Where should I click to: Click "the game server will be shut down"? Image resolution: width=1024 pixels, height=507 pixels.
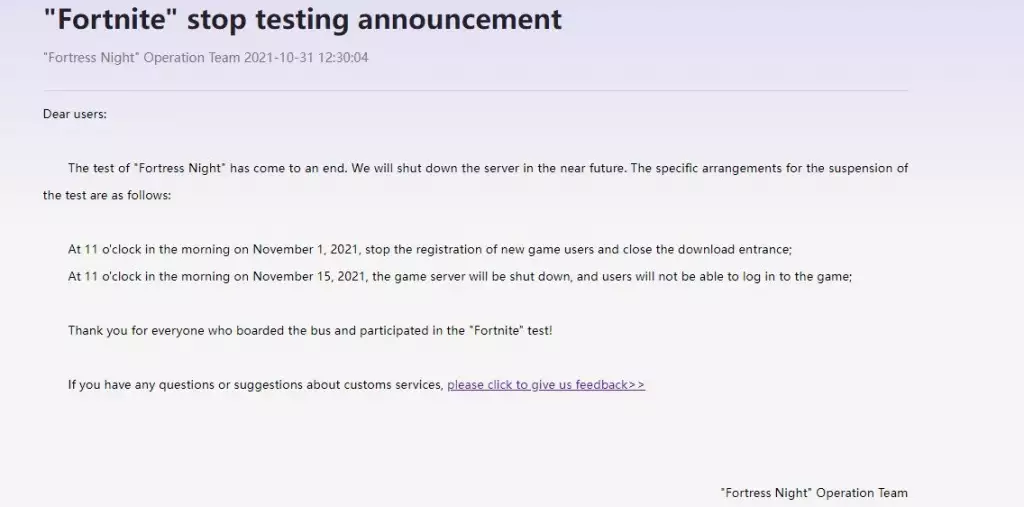point(474,276)
